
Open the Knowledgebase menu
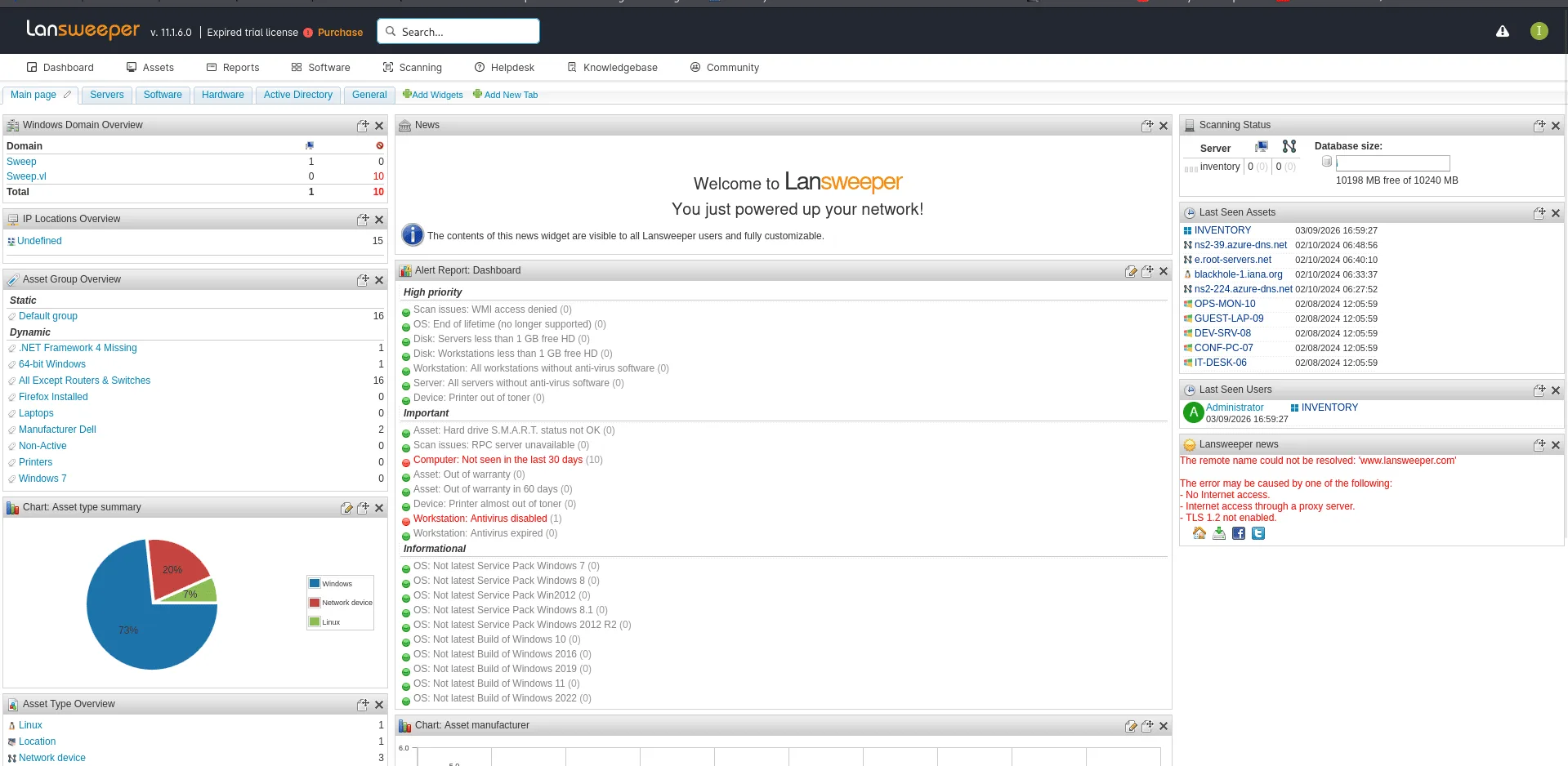point(613,68)
